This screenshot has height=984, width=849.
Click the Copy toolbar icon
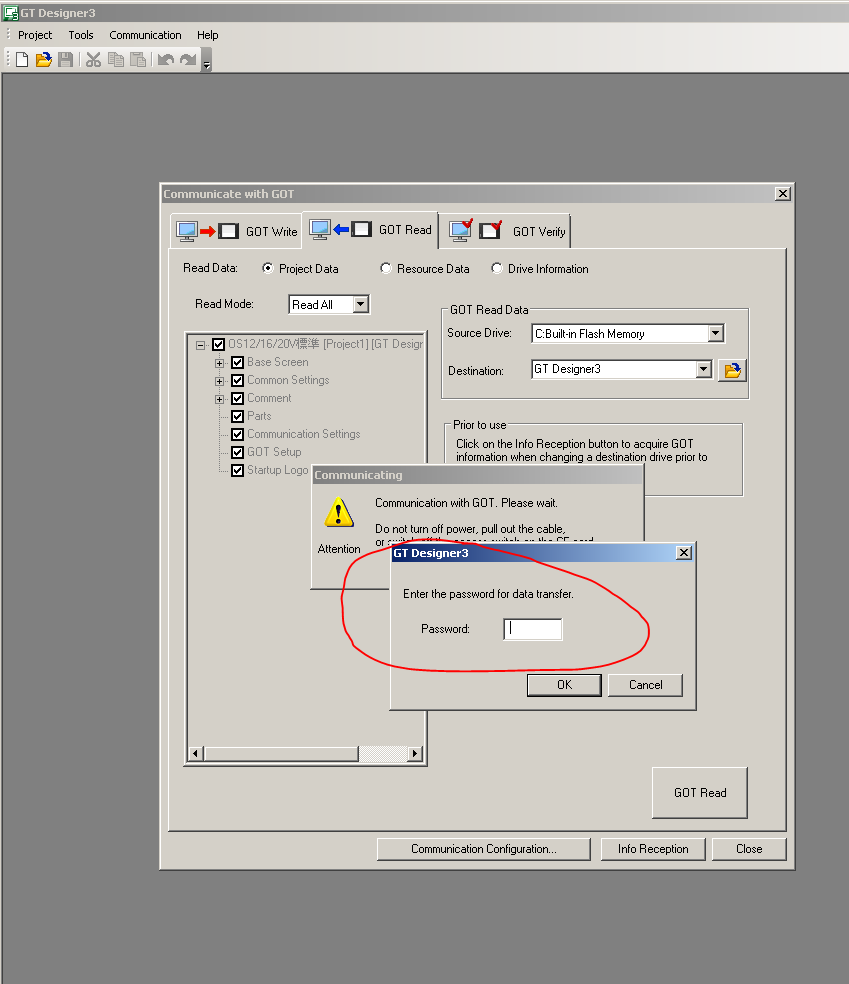point(116,60)
